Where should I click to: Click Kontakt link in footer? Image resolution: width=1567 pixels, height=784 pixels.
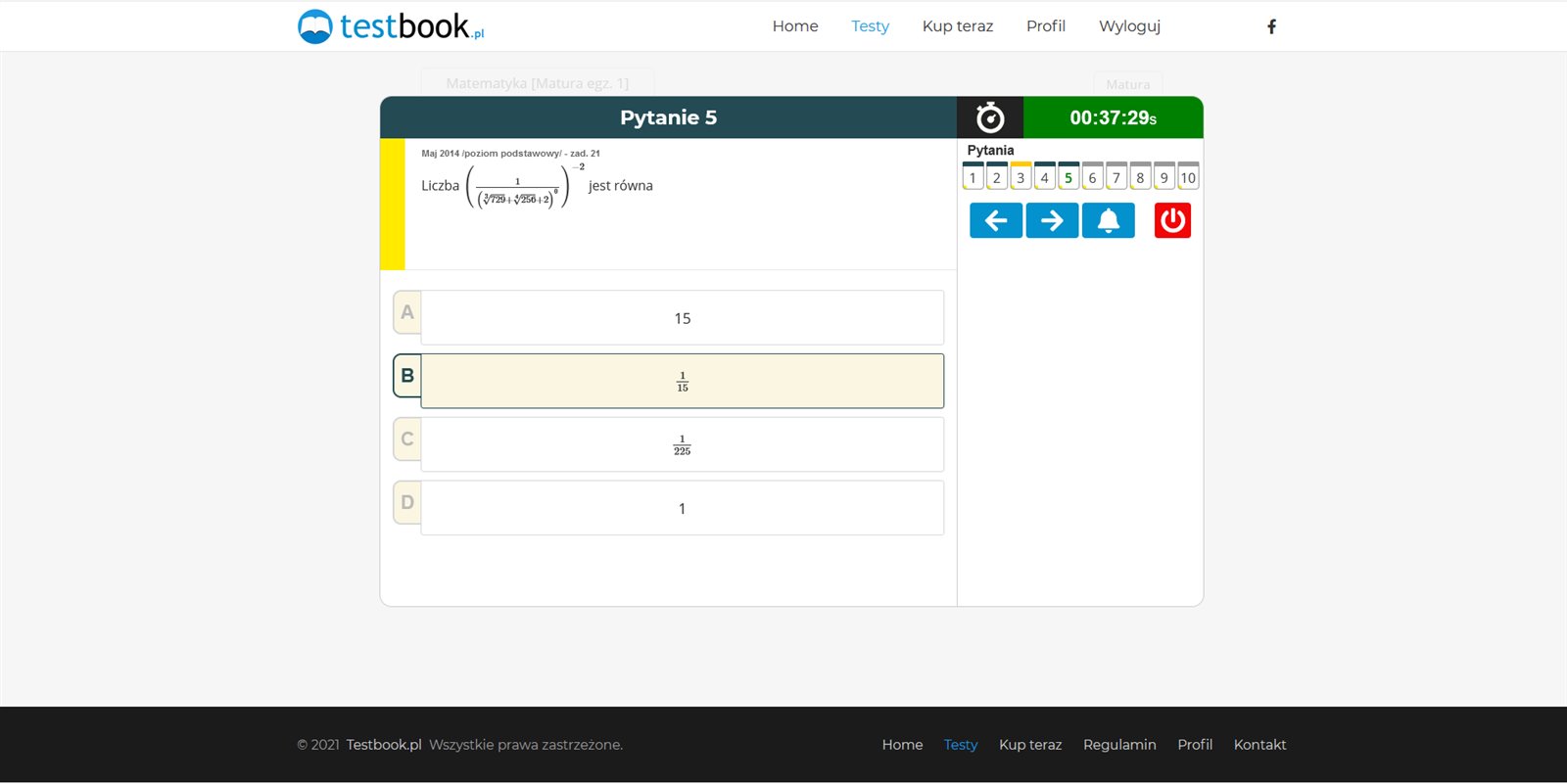tap(1259, 745)
